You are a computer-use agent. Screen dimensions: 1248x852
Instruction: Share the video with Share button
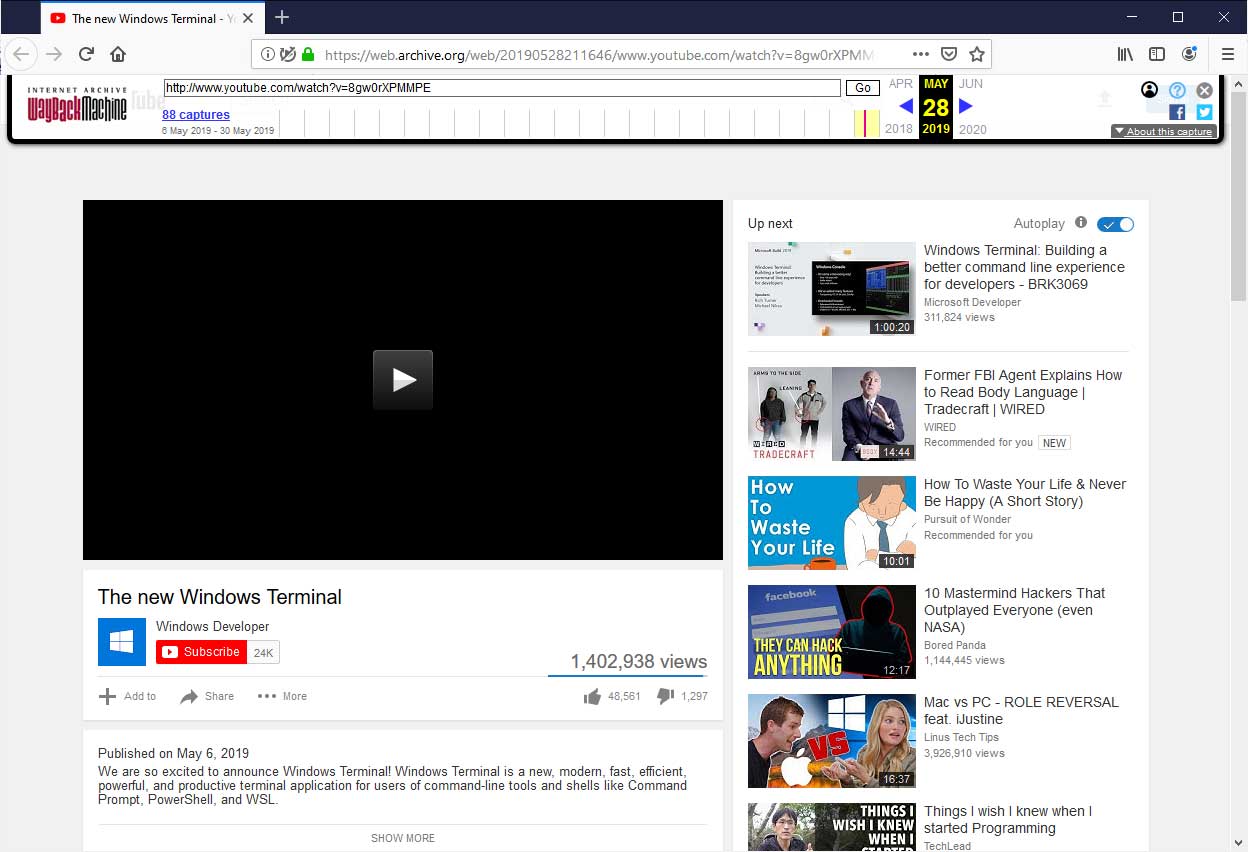(x=207, y=696)
